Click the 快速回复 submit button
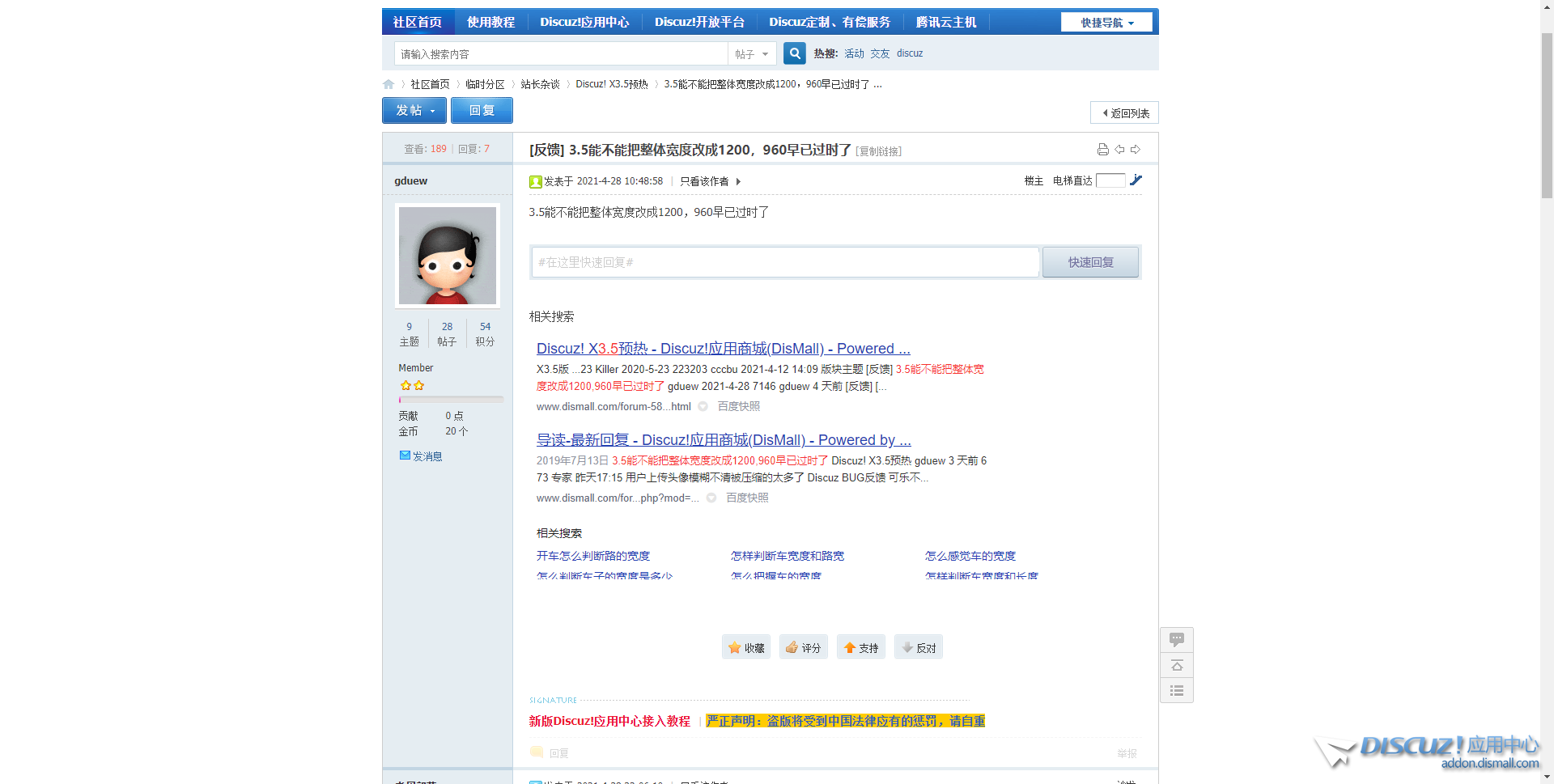 point(1090,262)
